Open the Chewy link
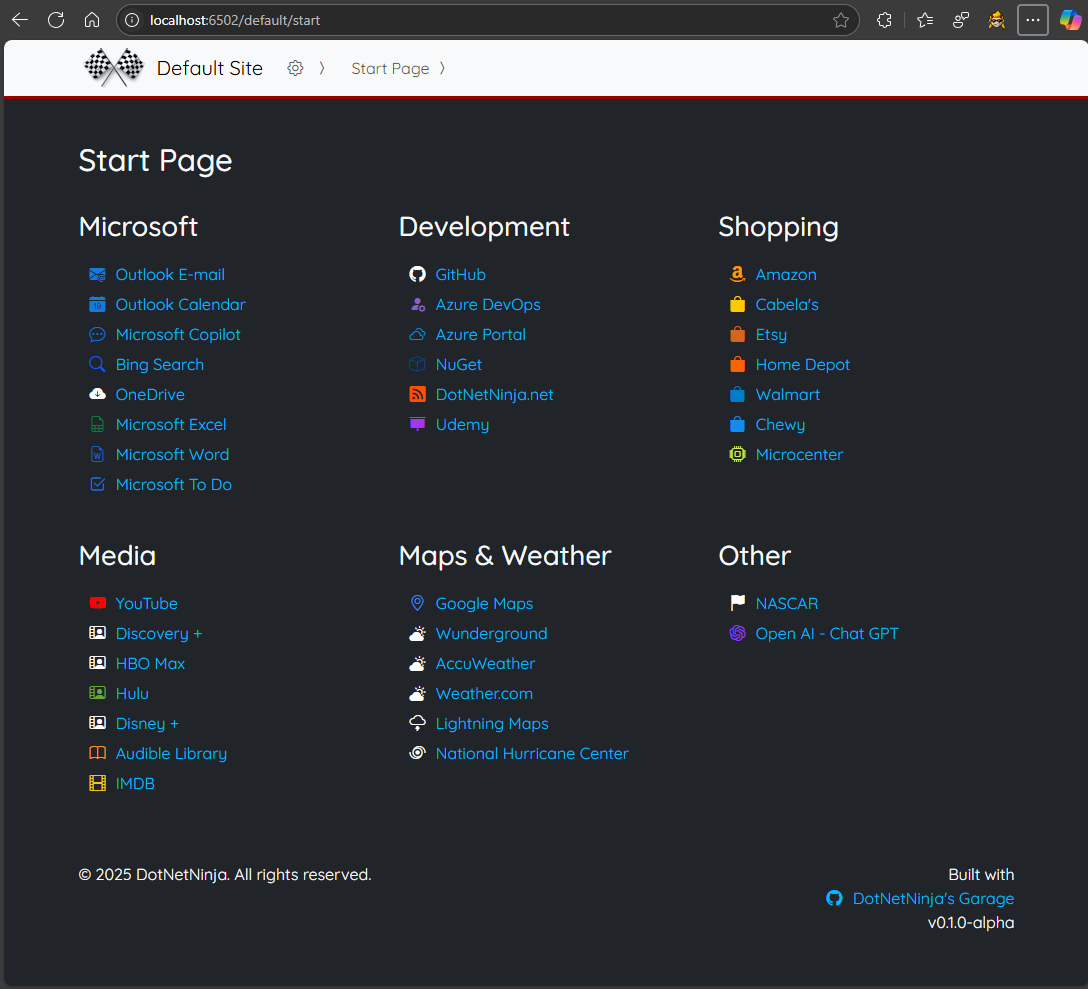 (780, 425)
